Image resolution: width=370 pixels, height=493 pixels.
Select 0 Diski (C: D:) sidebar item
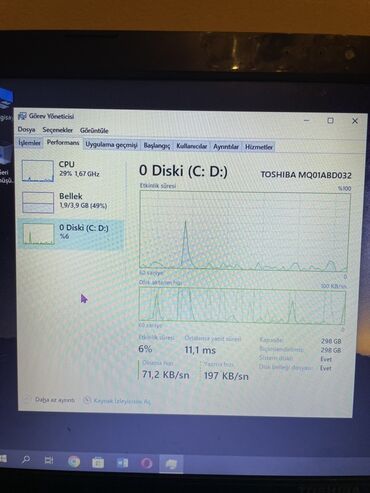point(71,234)
